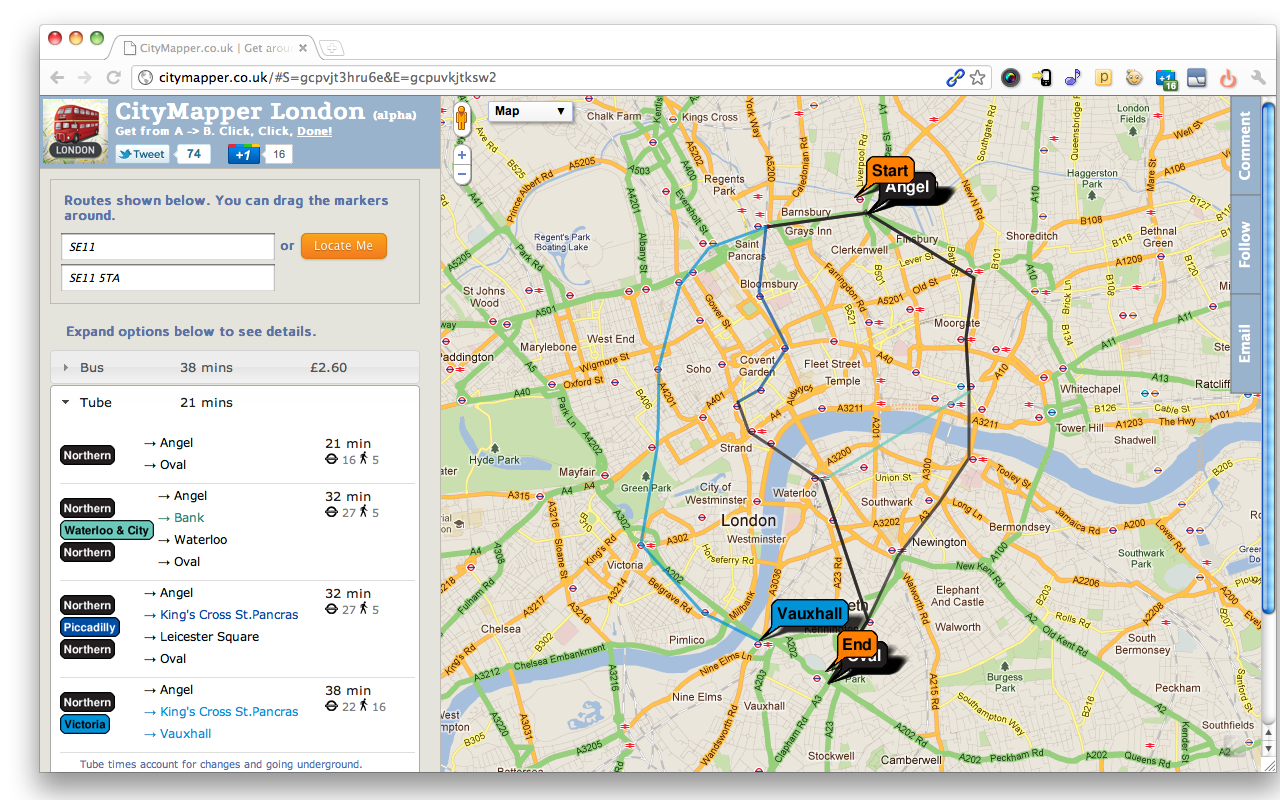1280x800 pixels.
Task: Click the start field containing SE11
Action: pyautogui.click(x=167, y=246)
